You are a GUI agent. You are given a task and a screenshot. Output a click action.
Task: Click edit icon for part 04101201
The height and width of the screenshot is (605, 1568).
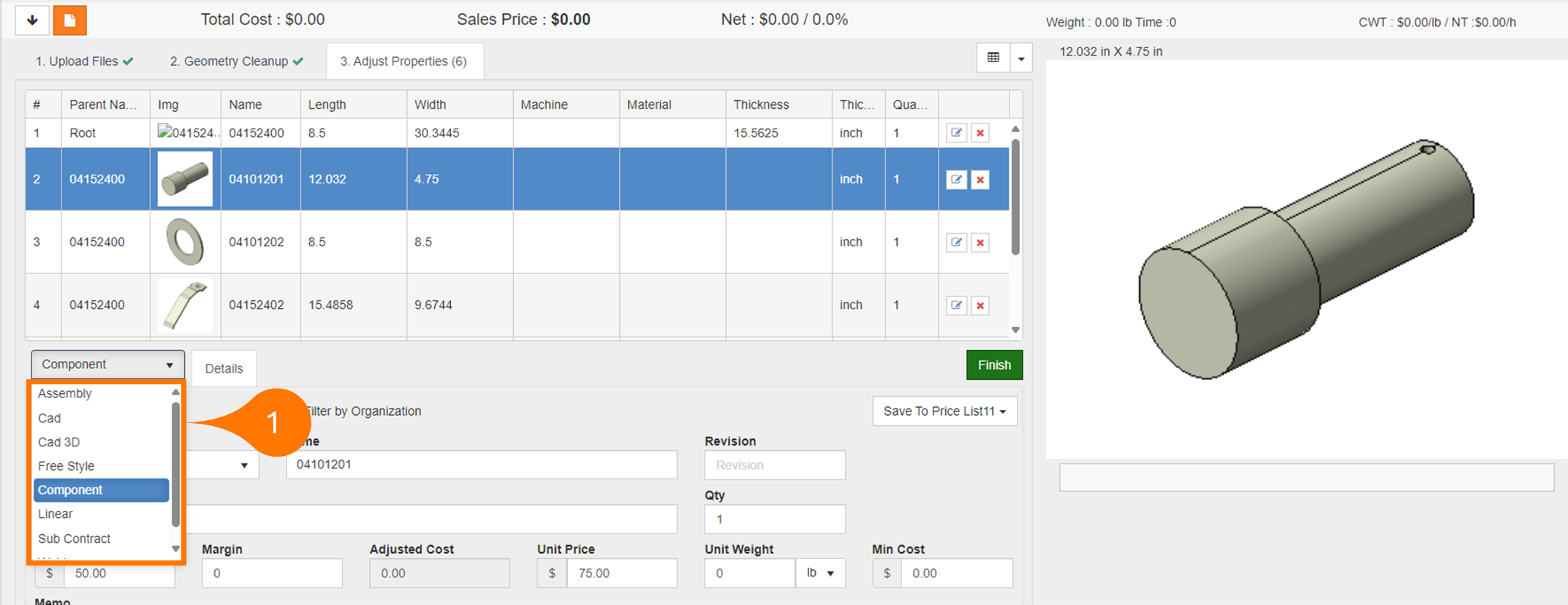tap(956, 180)
